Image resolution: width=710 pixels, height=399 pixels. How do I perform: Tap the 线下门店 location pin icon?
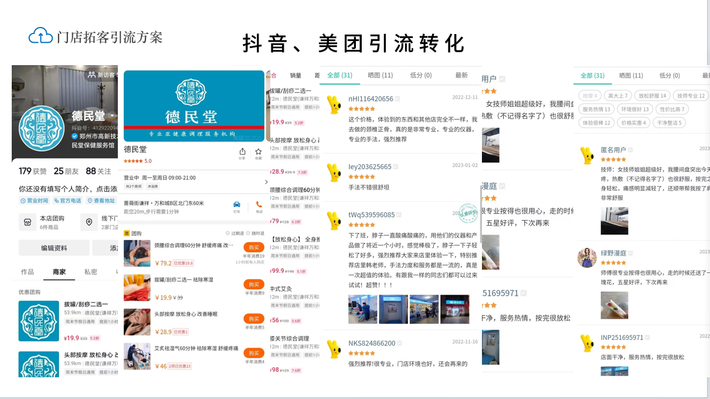point(89,222)
